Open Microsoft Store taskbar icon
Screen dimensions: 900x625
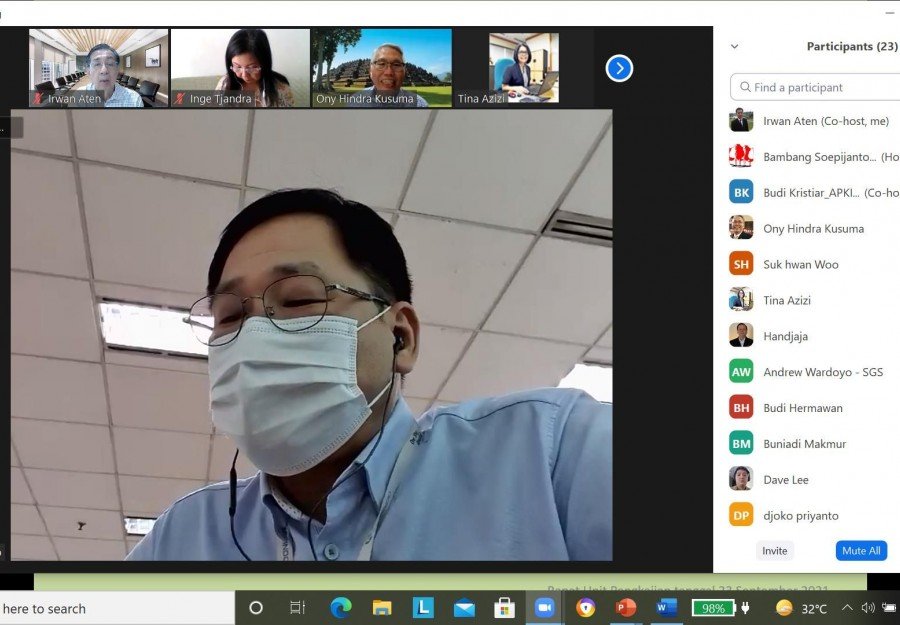[x=505, y=608]
